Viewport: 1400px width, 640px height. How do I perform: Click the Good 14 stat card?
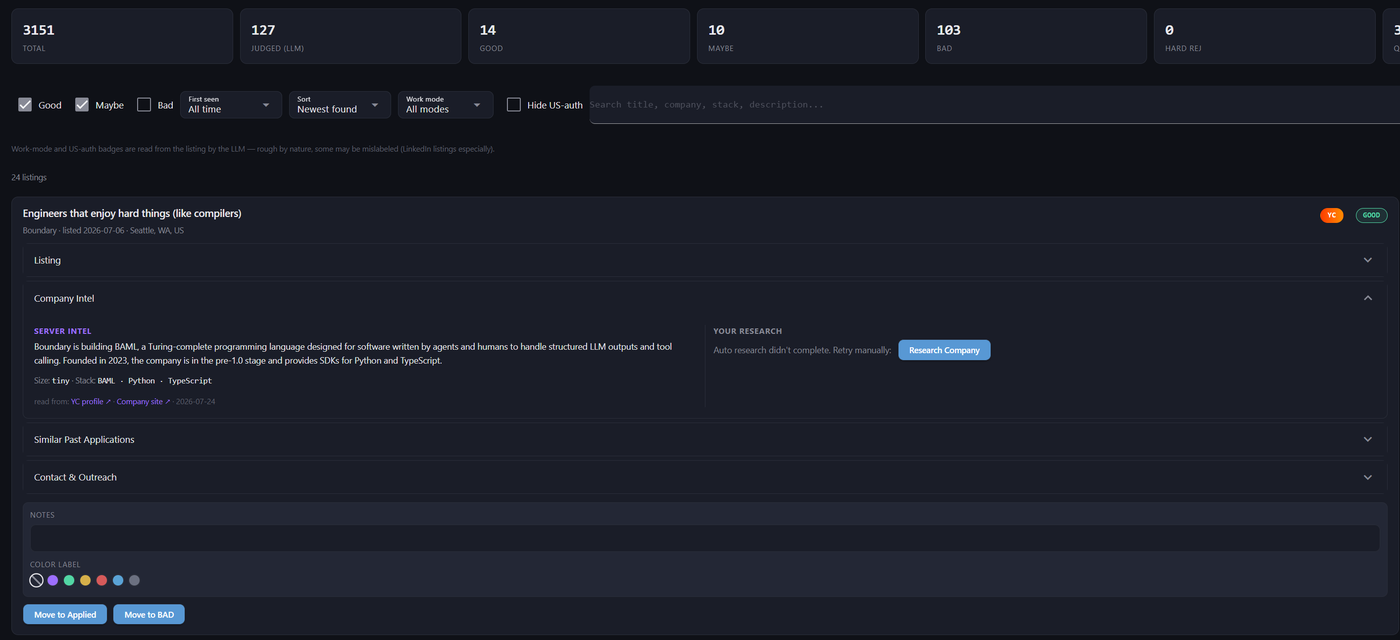579,36
